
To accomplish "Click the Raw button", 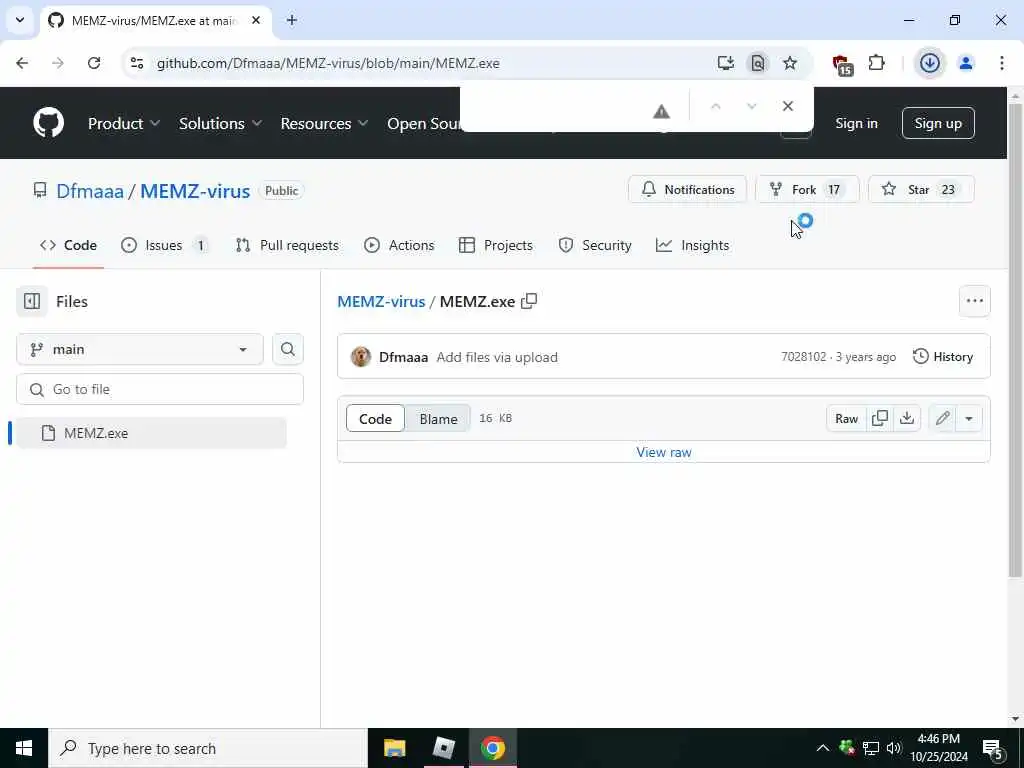I will pos(846,419).
